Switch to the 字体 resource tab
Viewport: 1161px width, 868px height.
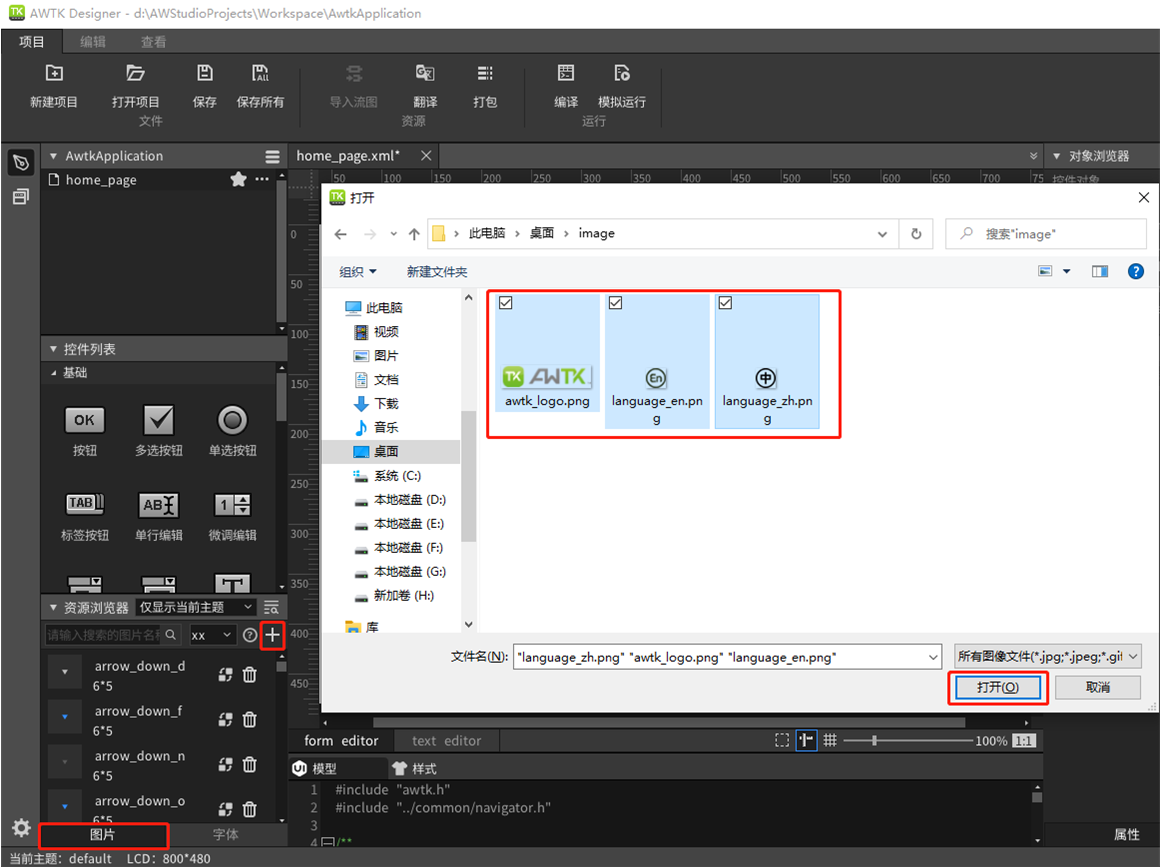pos(226,835)
